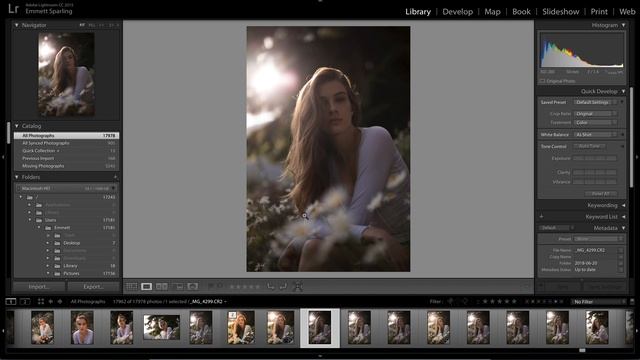This screenshot has width=640, height=360.
Task: Rotate photo clockwise
Action: pyautogui.click(x=283, y=287)
